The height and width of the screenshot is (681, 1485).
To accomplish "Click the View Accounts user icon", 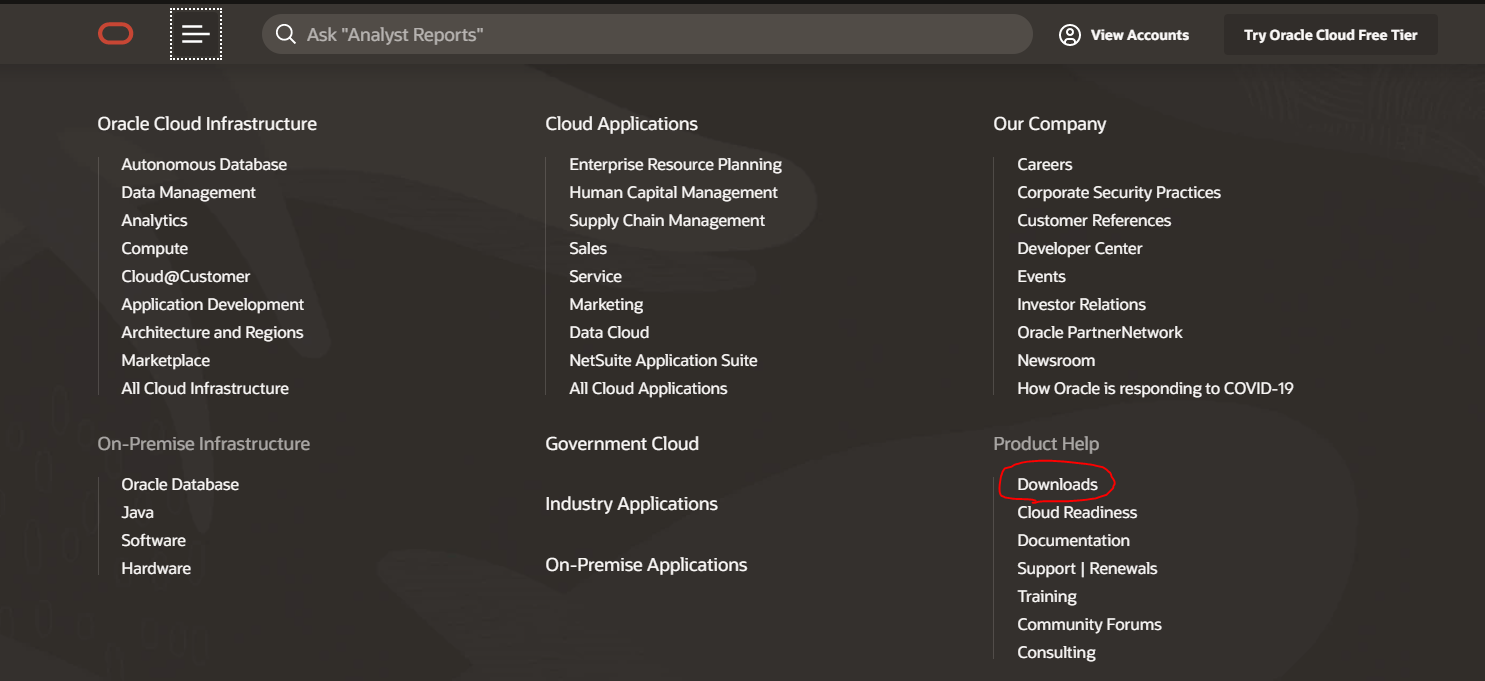I will click(x=1070, y=35).
